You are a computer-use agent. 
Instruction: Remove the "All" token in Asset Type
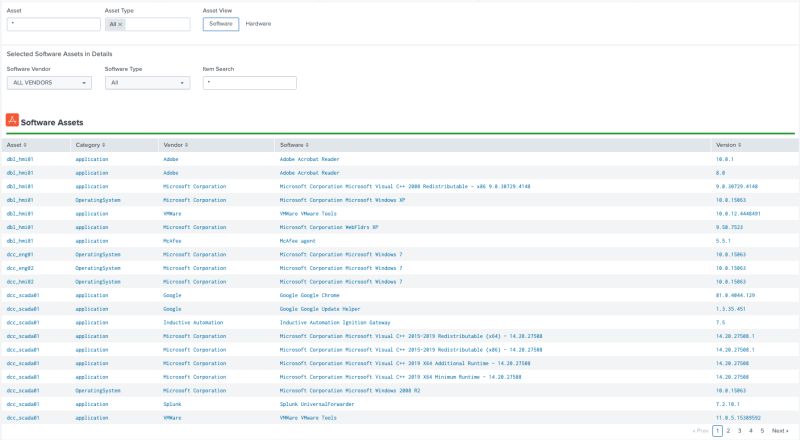[x=120, y=25]
